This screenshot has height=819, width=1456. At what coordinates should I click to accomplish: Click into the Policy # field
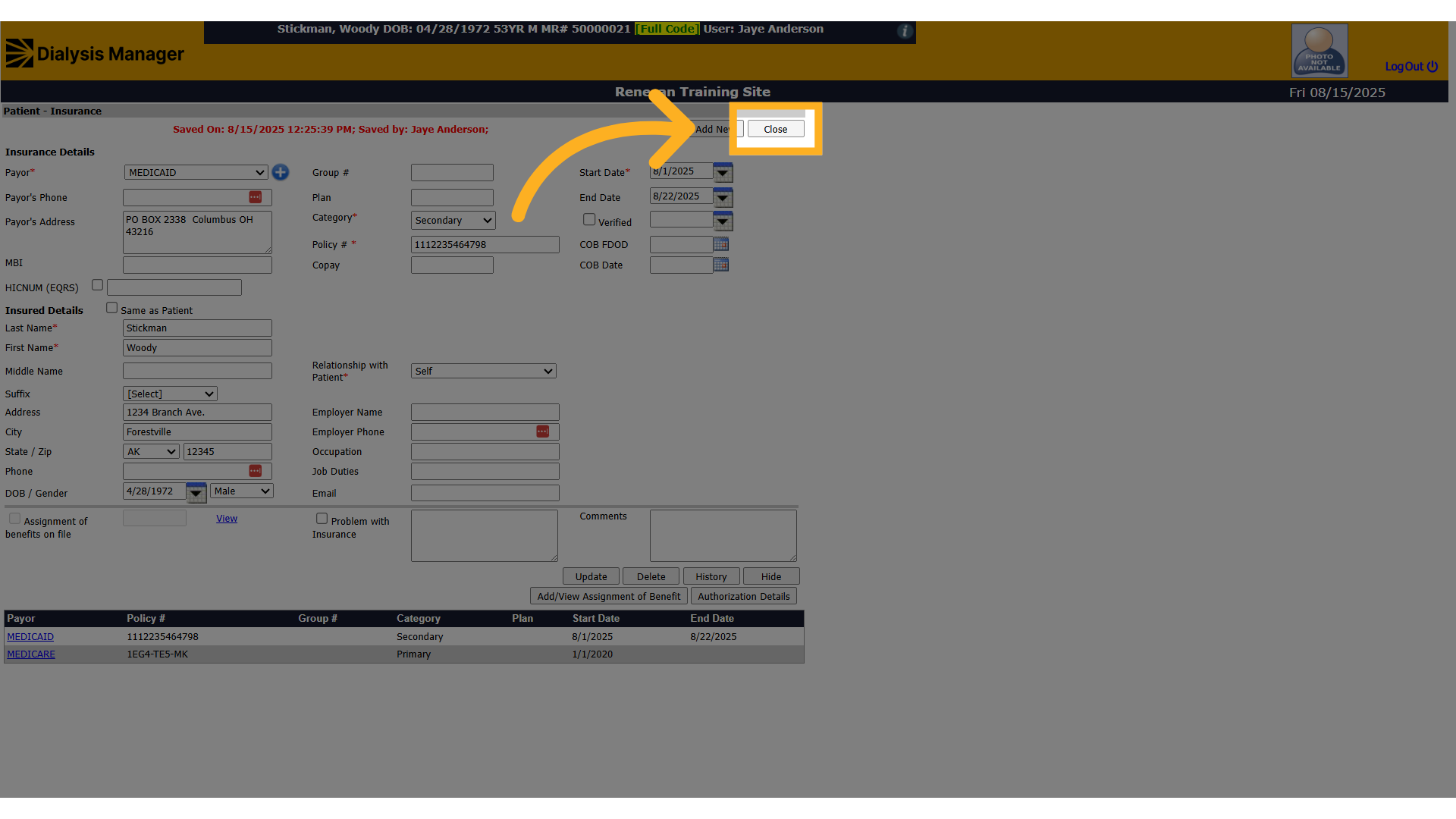[485, 244]
